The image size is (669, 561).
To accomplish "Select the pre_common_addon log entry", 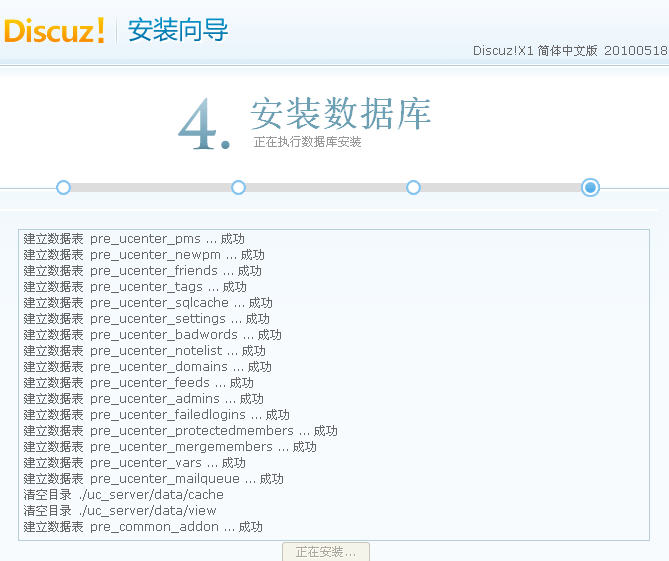I will coord(143,527).
